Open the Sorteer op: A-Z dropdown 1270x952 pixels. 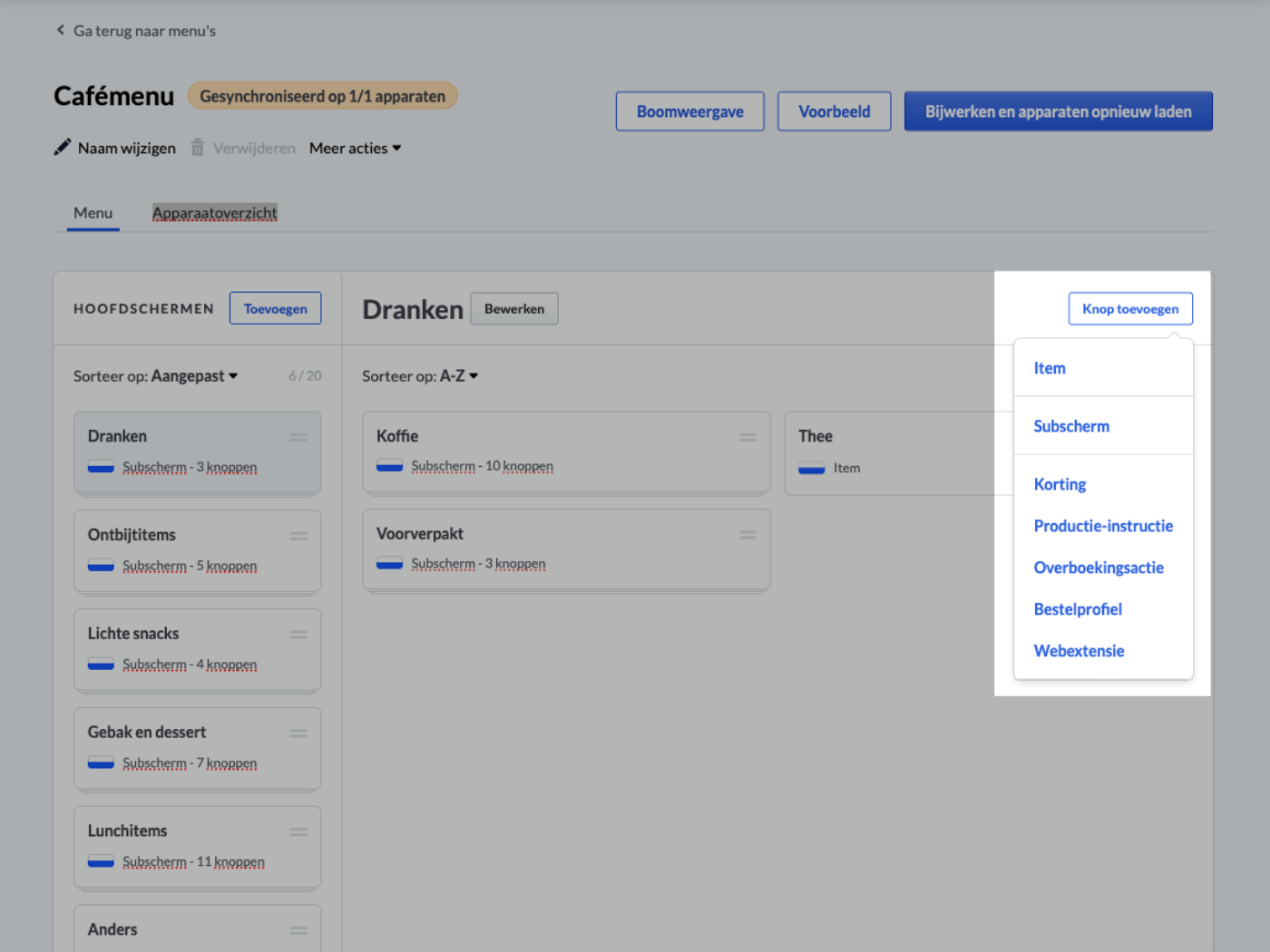[x=420, y=375]
